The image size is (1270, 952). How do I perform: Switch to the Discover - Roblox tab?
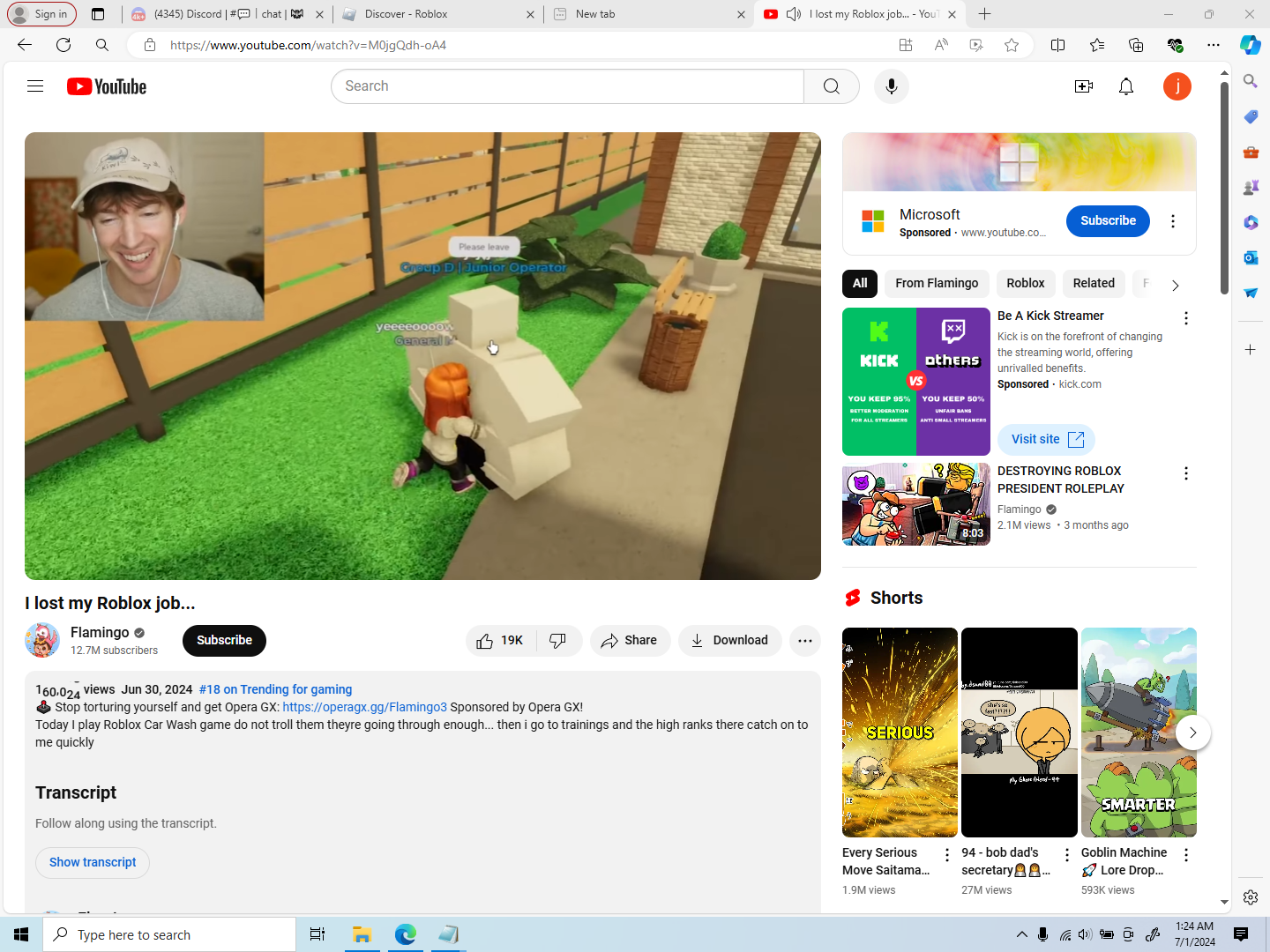(437, 14)
